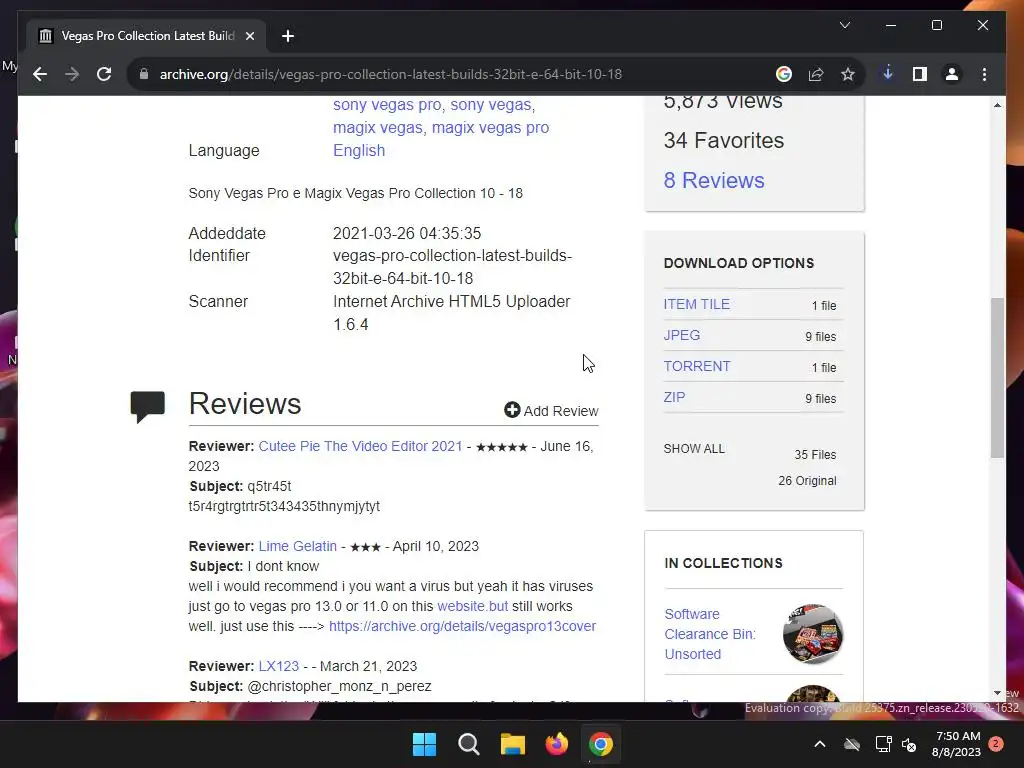Open the Chrome profile menu
The width and height of the screenshot is (1024, 768).
click(952, 74)
